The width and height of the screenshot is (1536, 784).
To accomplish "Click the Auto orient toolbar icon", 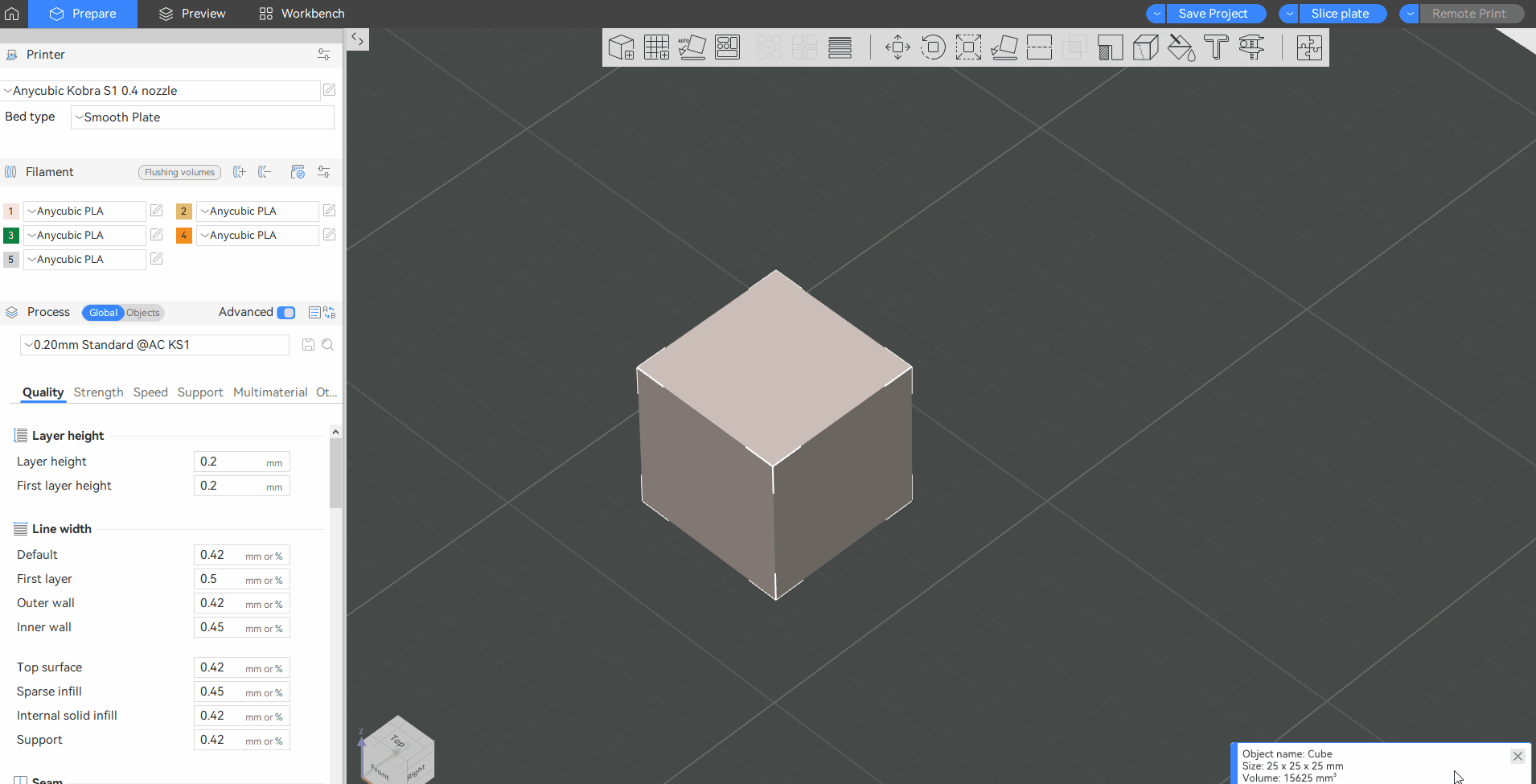I will [692, 47].
